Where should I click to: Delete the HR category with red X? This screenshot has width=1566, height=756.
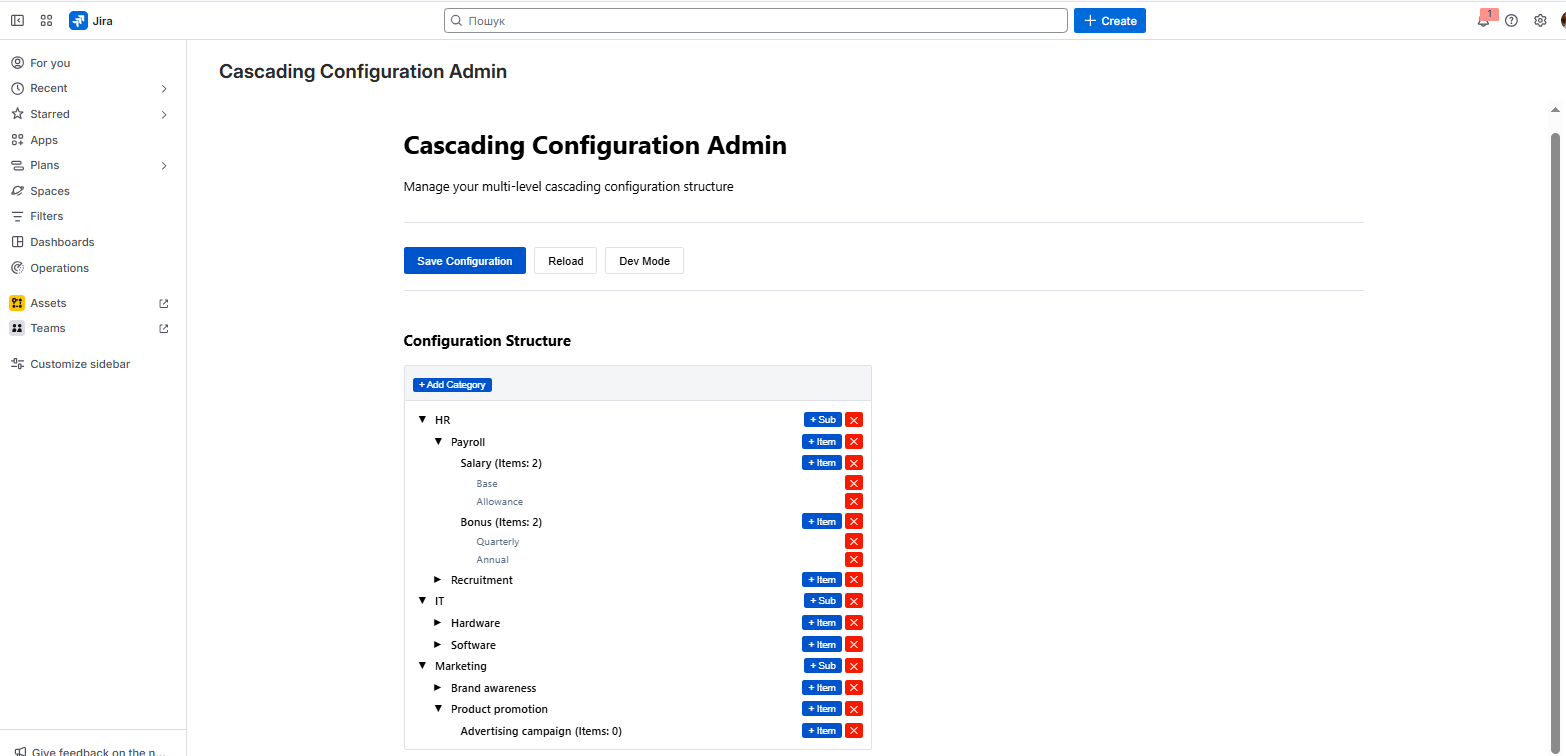tap(853, 420)
